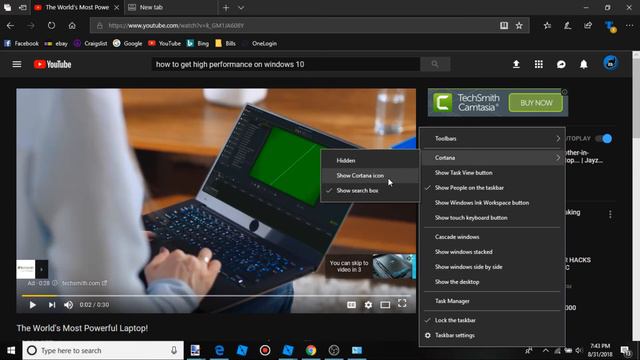
Task: Open the browser home page
Action: (72, 26)
